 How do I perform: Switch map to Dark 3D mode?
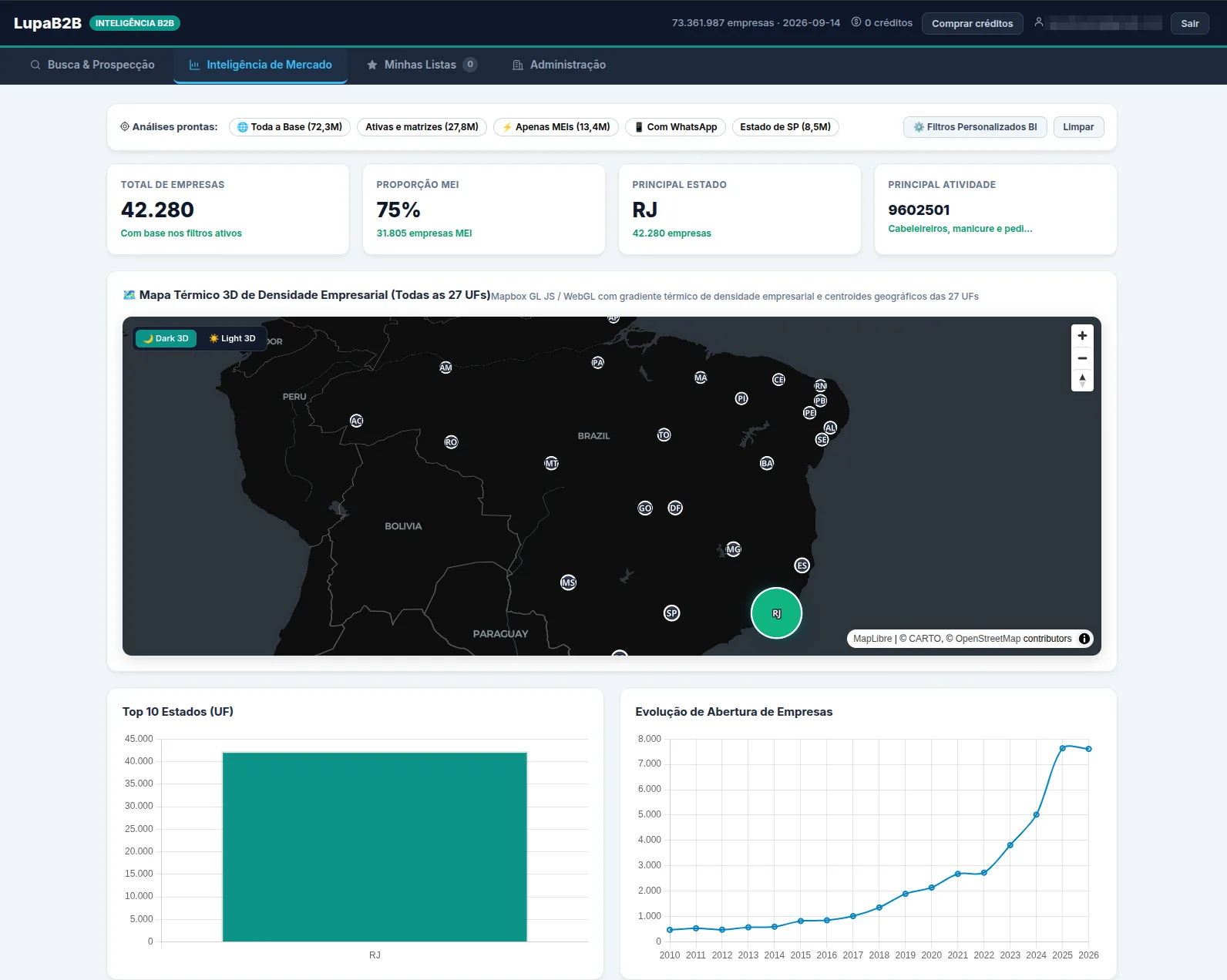point(166,338)
